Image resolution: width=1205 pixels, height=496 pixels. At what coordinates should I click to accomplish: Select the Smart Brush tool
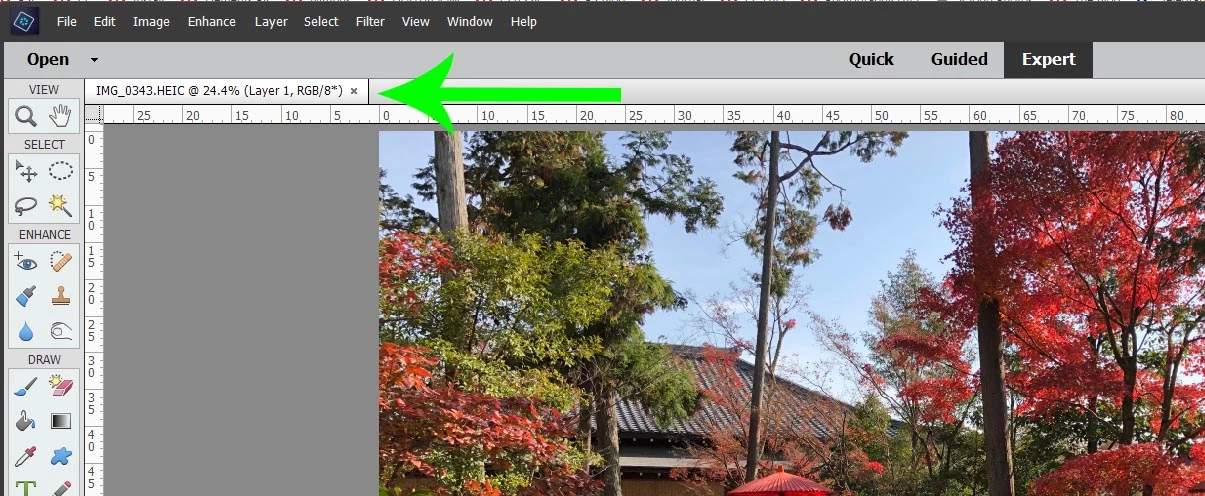[27, 296]
